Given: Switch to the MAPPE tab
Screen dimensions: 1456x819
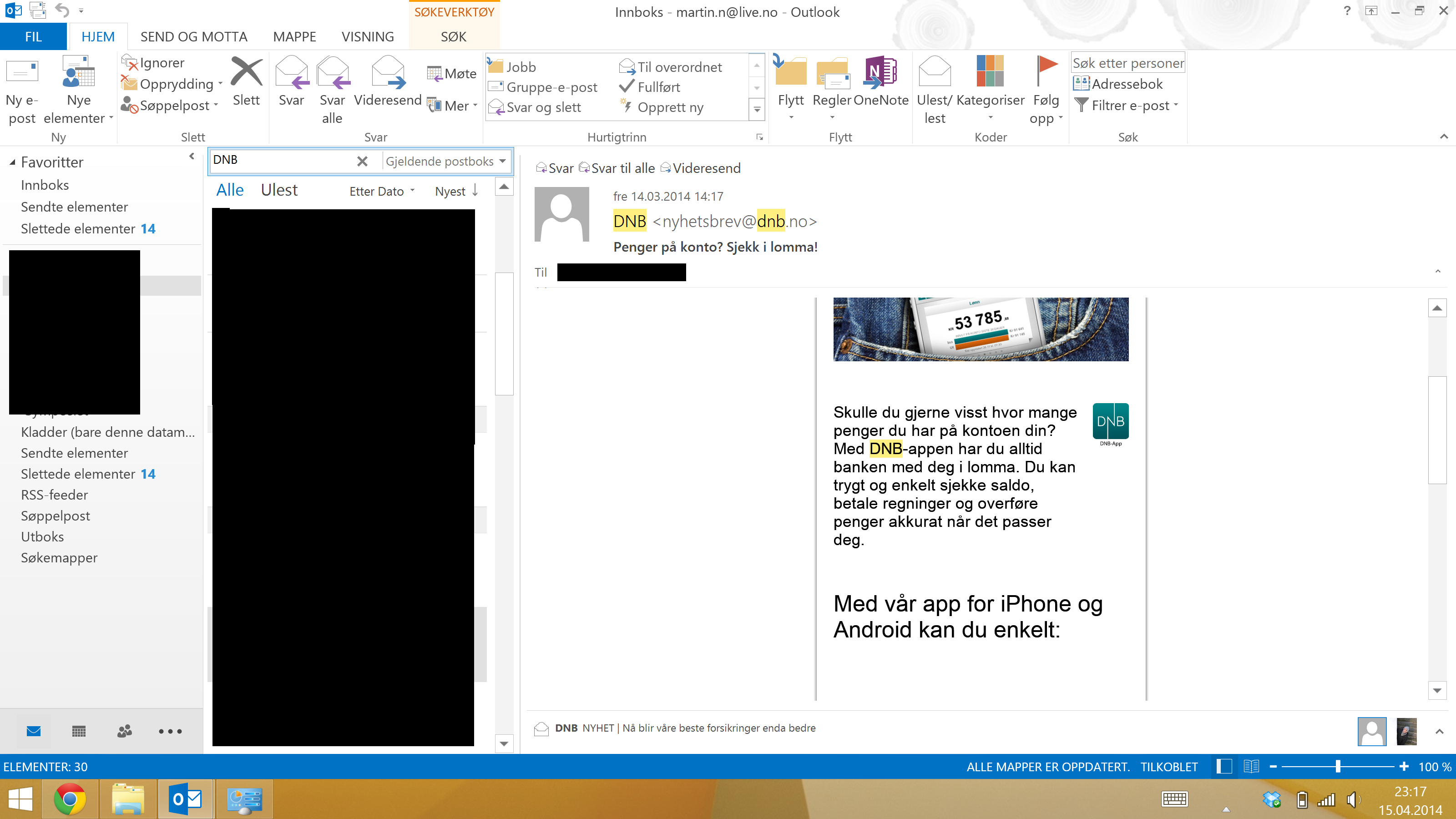Looking at the screenshot, I should (x=294, y=37).
